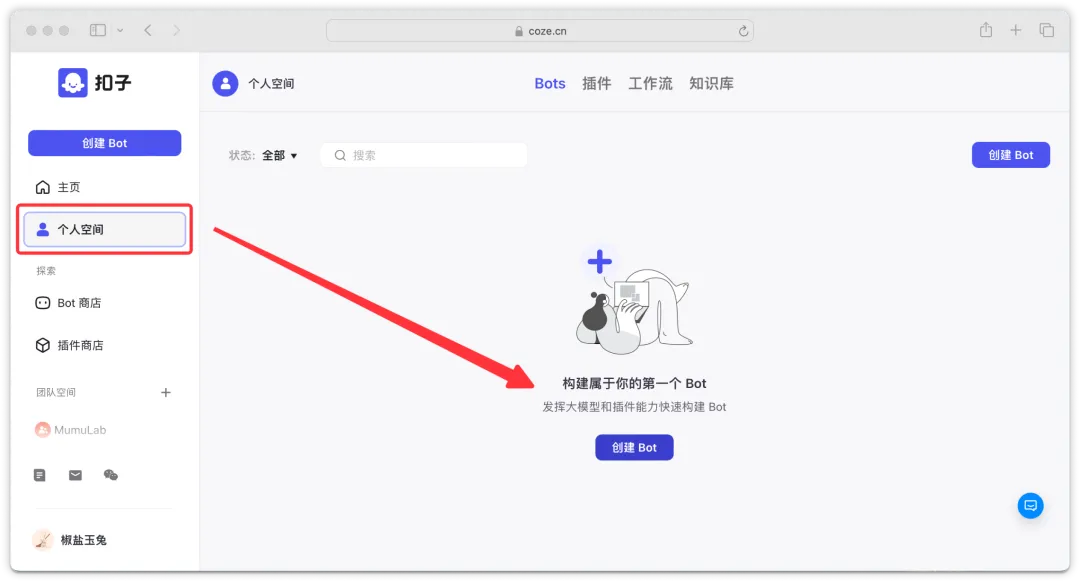Viewport: 1080px width, 582px height.
Task: Click the search magnifier icon
Action: point(340,156)
